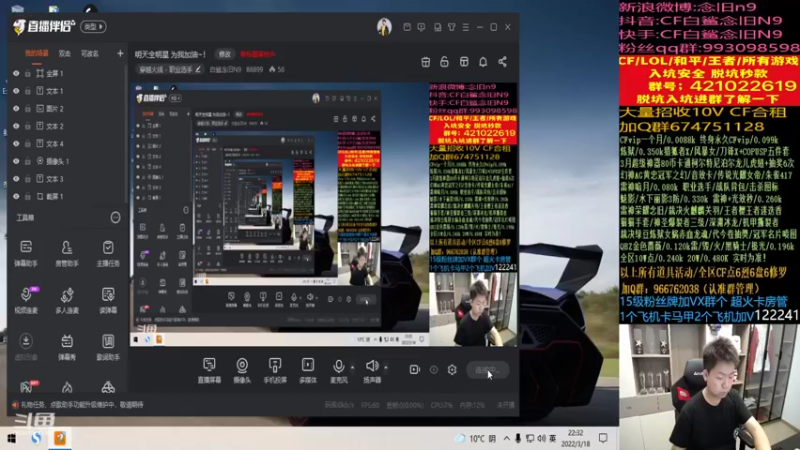Viewport: 800px width, 450px height.
Task: Click the tray volume icon
Action: coord(541,438)
